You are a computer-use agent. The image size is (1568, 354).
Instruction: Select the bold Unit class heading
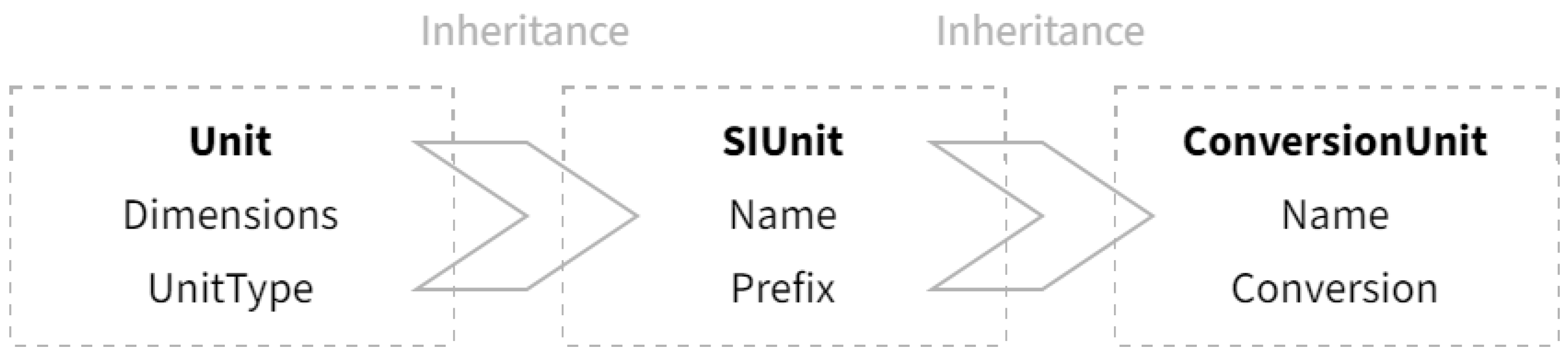[x=230, y=142]
